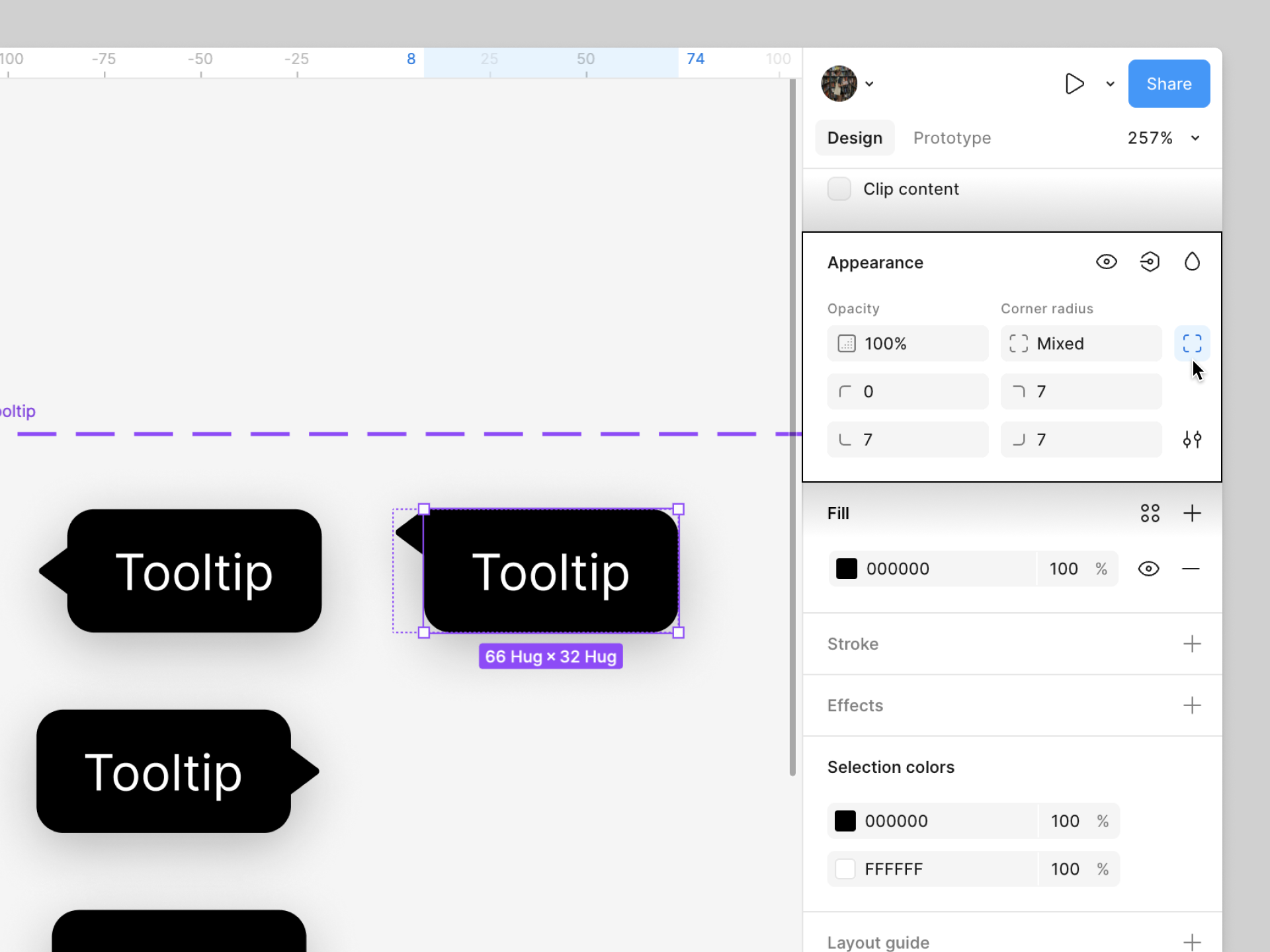Hide the 000000 fill with eye icon
The height and width of the screenshot is (952, 1270).
[x=1148, y=569]
